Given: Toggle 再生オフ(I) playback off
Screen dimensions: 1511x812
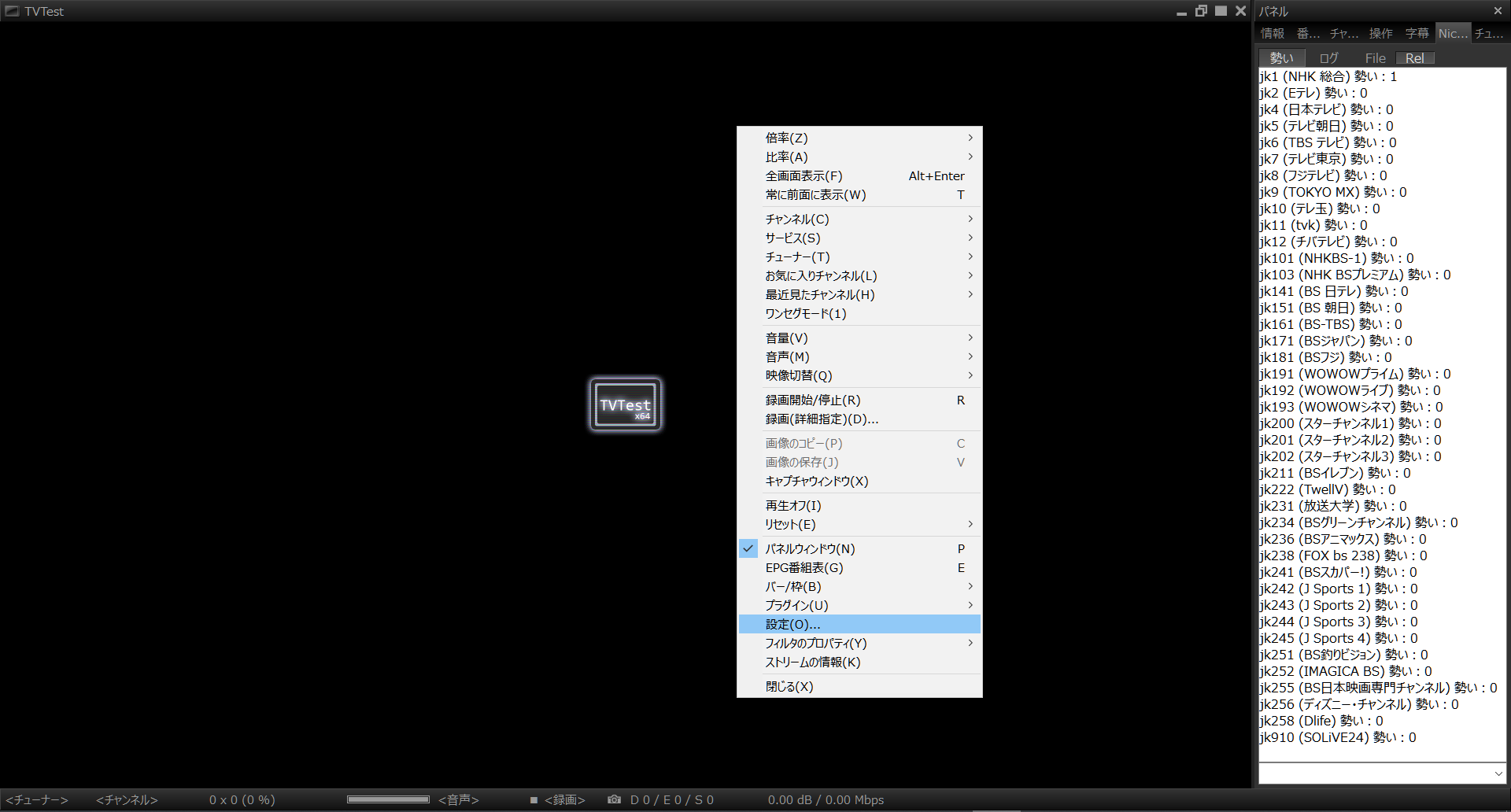Looking at the screenshot, I should coord(859,505).
